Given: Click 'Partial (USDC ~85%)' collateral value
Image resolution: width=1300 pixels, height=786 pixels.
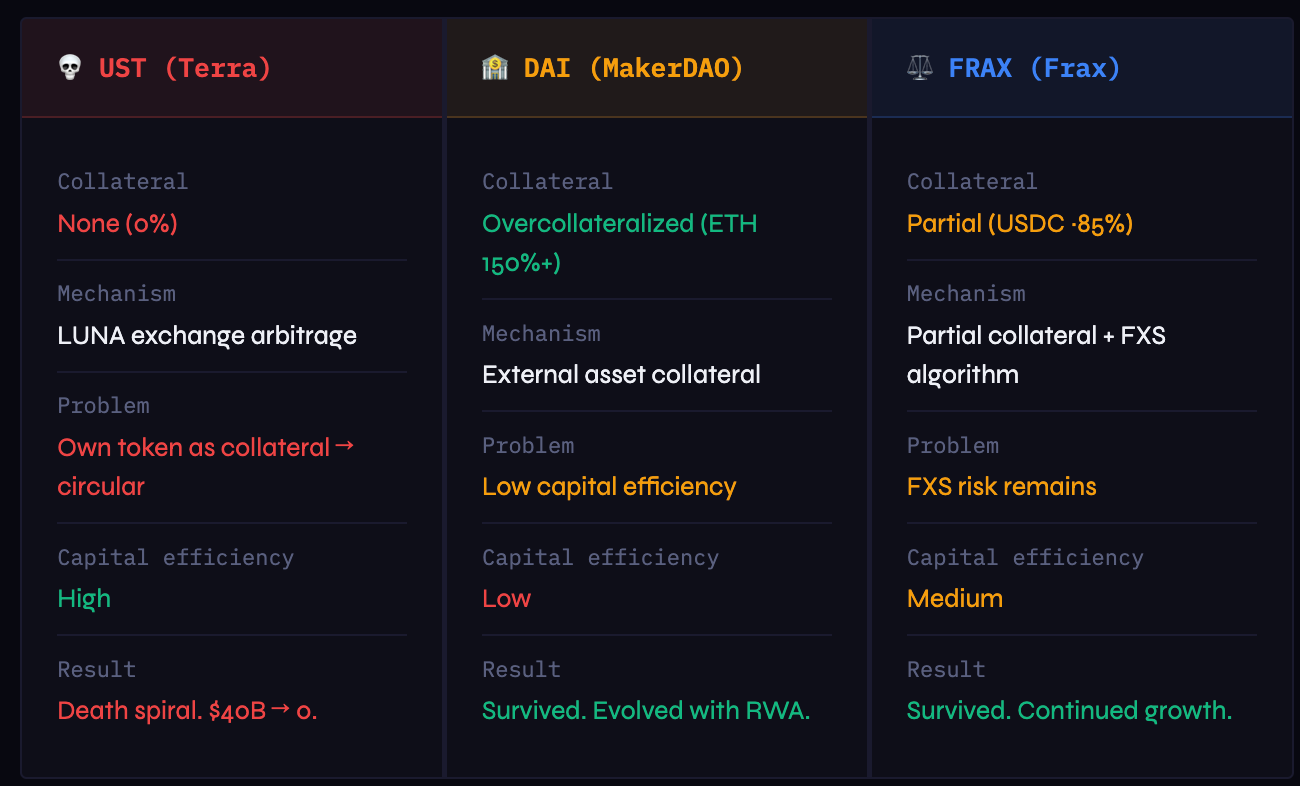Looking at the screenshot, I should (1020, 223).
